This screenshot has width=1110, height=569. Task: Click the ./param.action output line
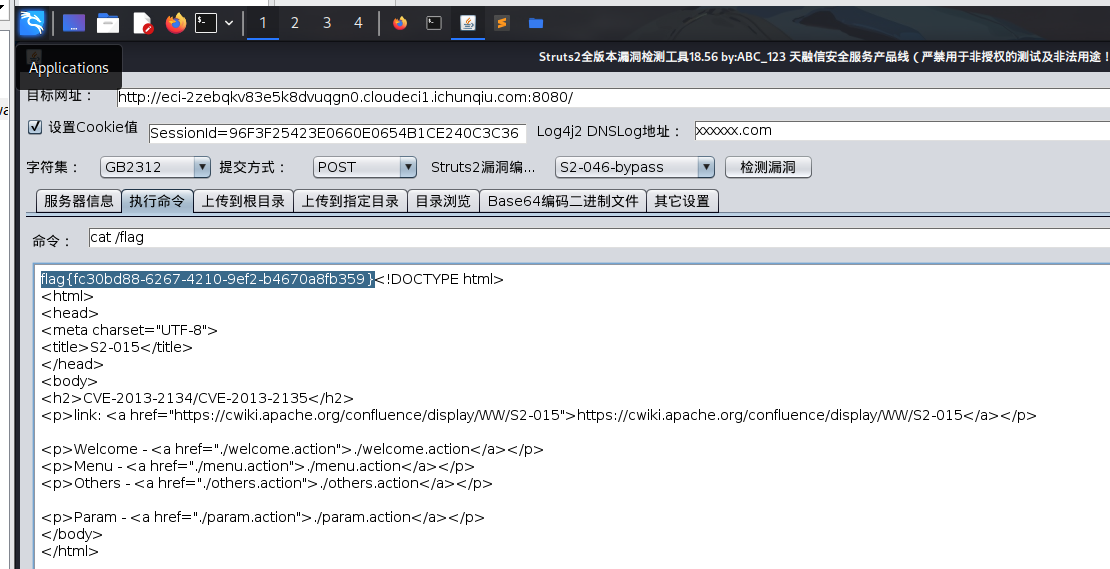pyautogui.click(x=263, y=517)
